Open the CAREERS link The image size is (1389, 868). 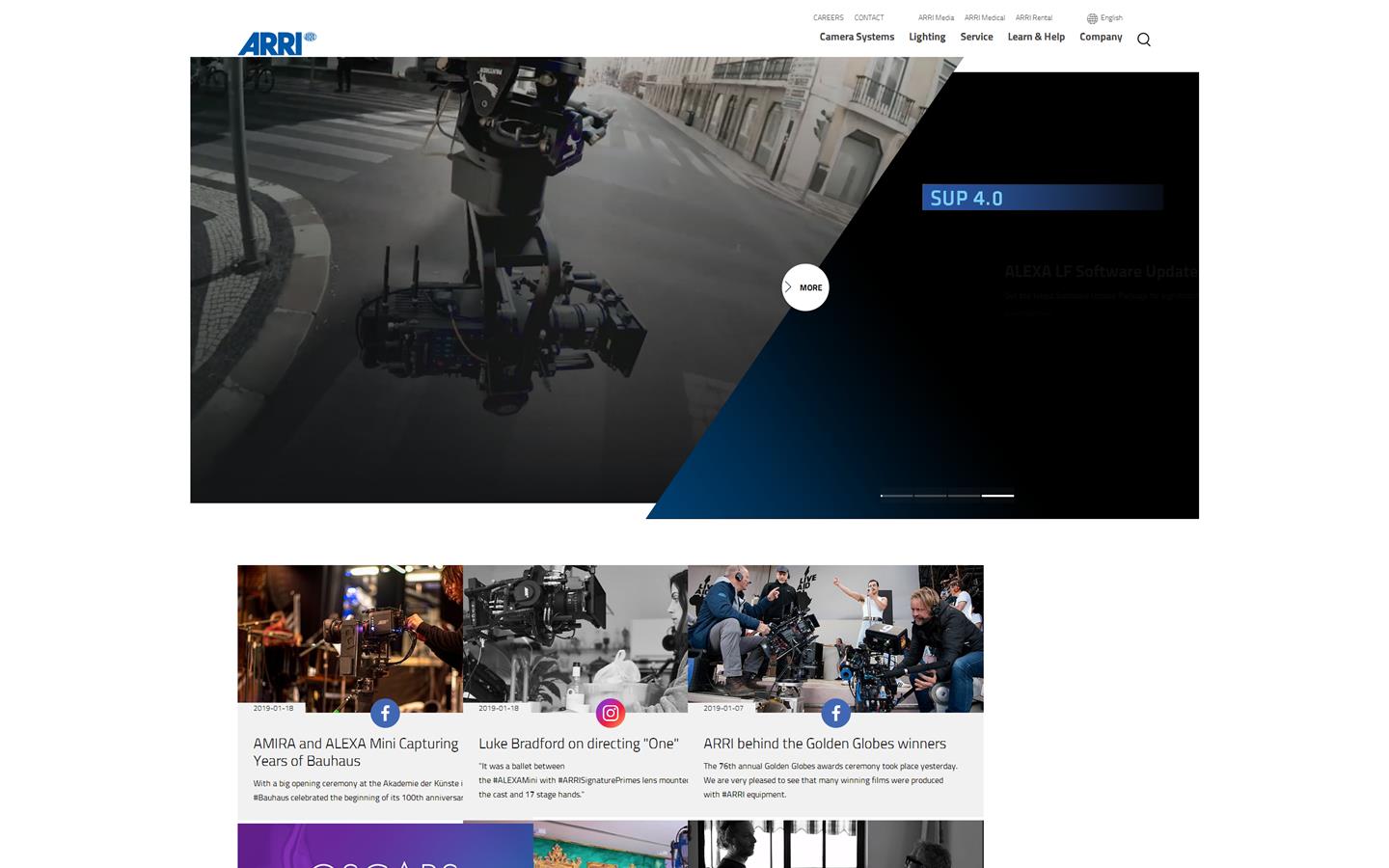(x=828, y=17)
